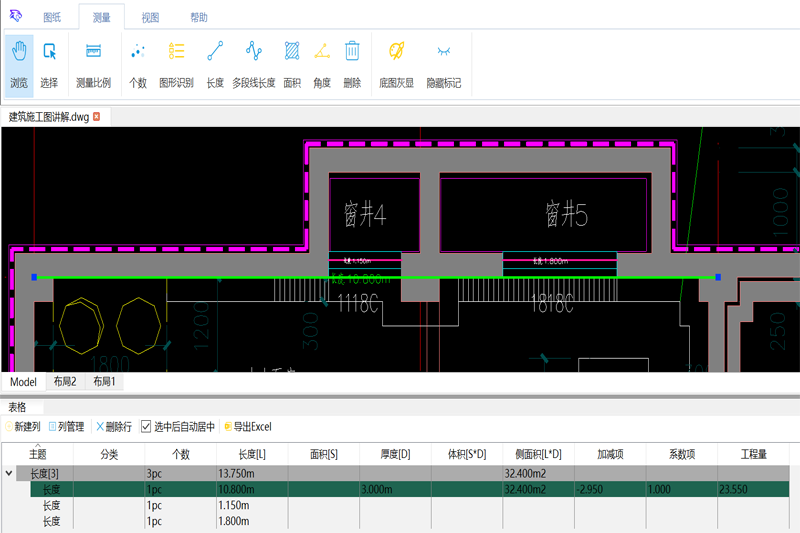Activate the 选择 (select) cursor tool
The width and height of the screenshot is (800, 533).
49,63
